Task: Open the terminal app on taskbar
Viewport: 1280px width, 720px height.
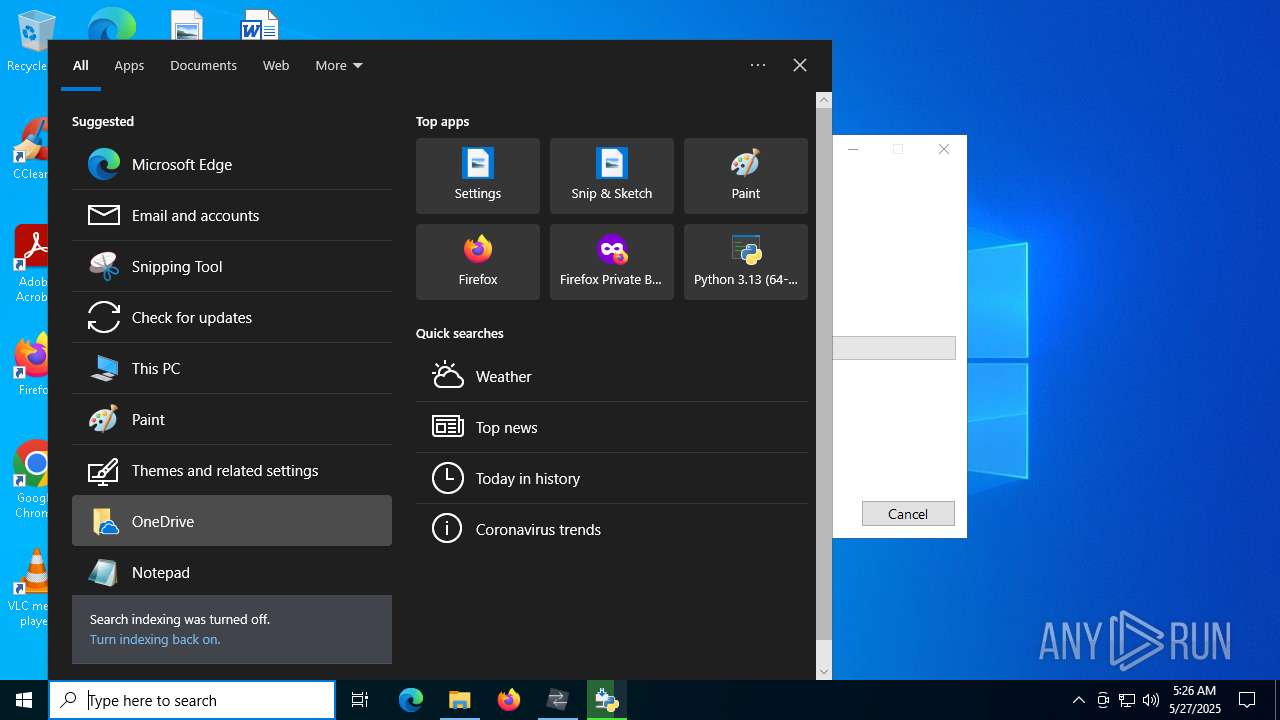Action: [x=557, y=700]
